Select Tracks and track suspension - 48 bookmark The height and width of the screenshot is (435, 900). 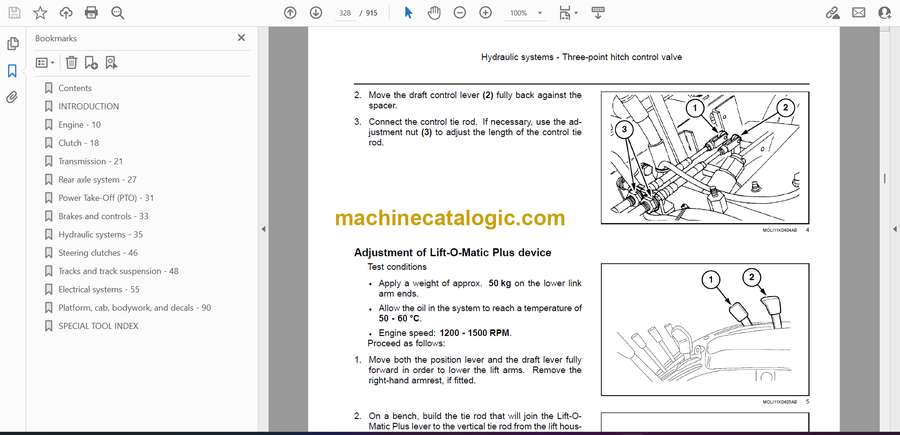tap(118, 271)
